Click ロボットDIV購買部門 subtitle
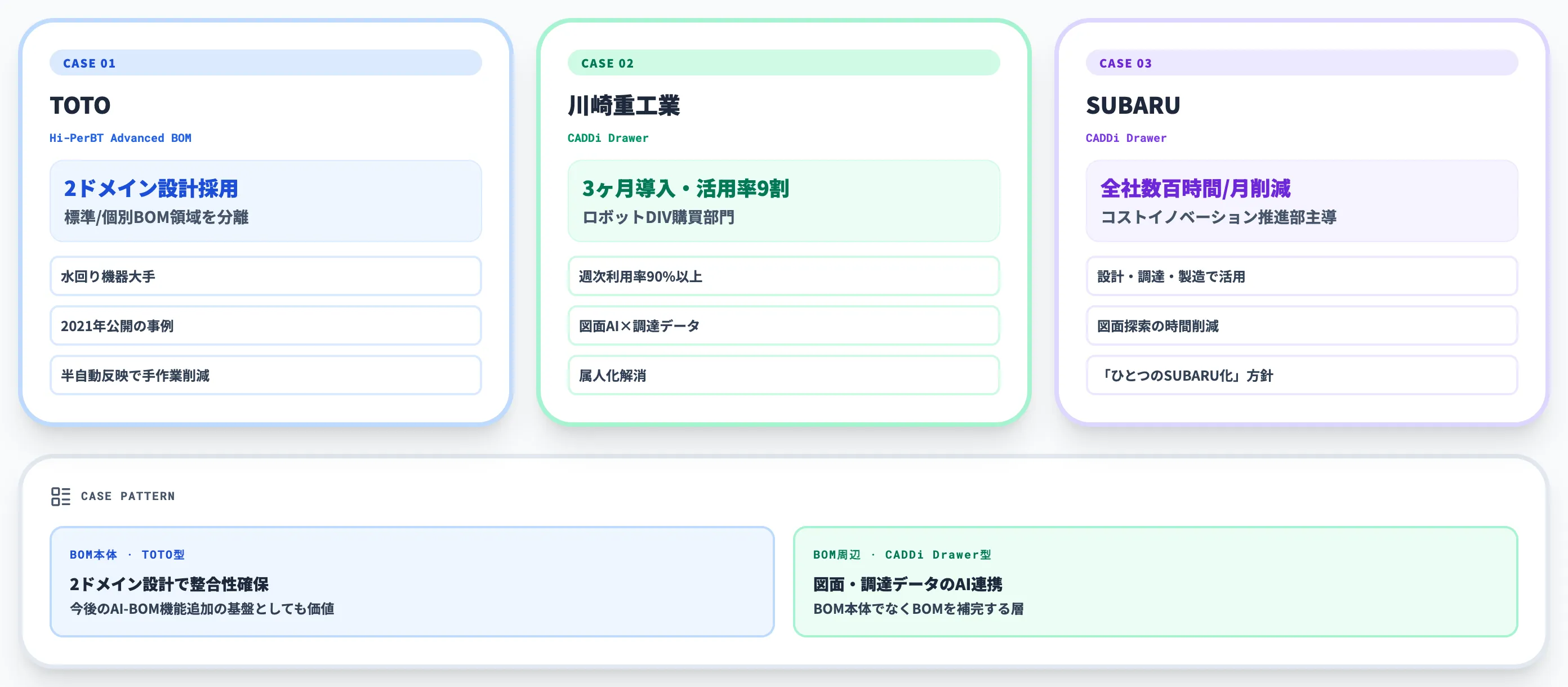The image size is (1568, 687). click(658, 217)
